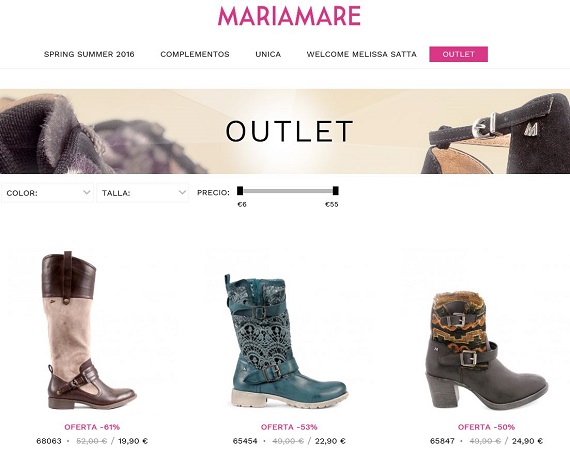The width and height of the screenshot is (570, 456).
Task: Click the Talla dropdown chevron arrow
Action: click(182, 192)
